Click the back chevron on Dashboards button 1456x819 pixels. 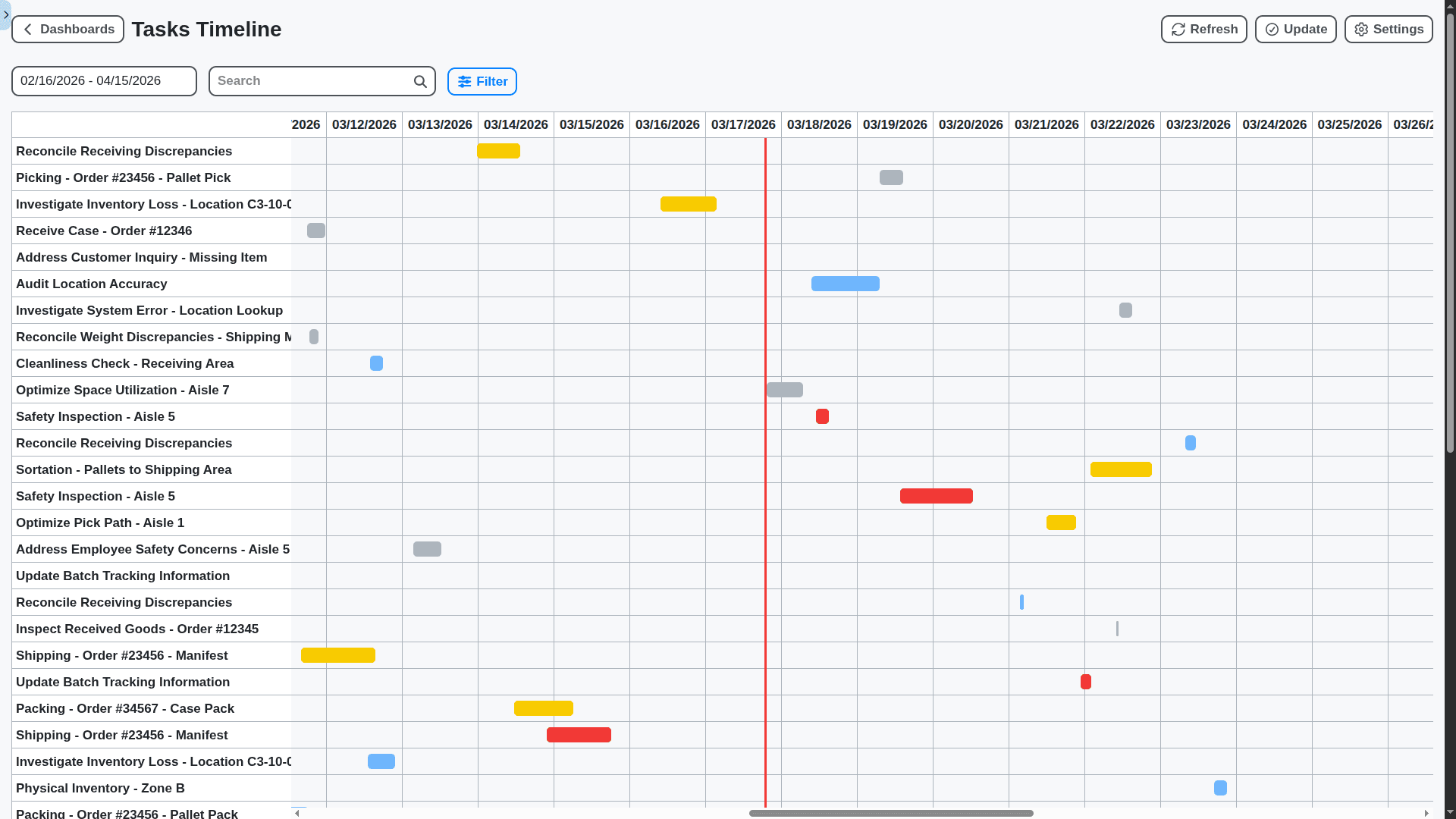[27, 29]
